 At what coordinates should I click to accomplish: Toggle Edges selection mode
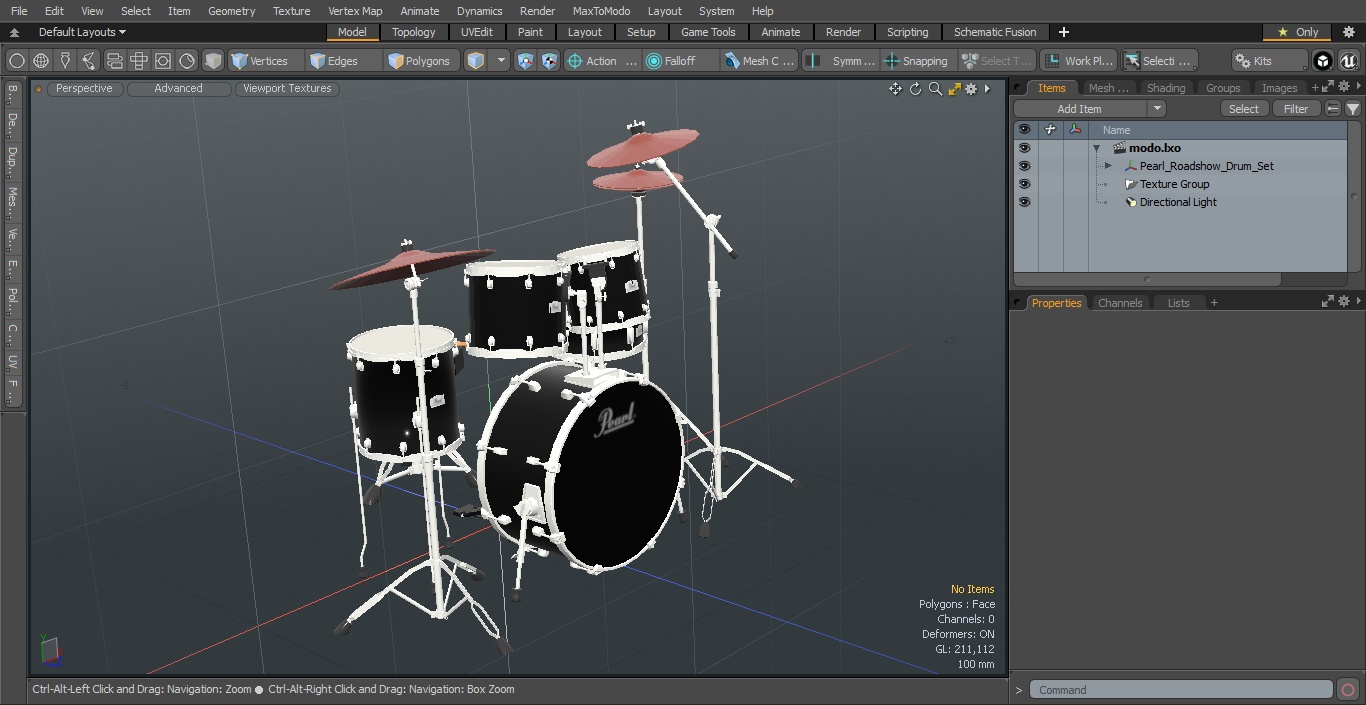coord(342,61)
